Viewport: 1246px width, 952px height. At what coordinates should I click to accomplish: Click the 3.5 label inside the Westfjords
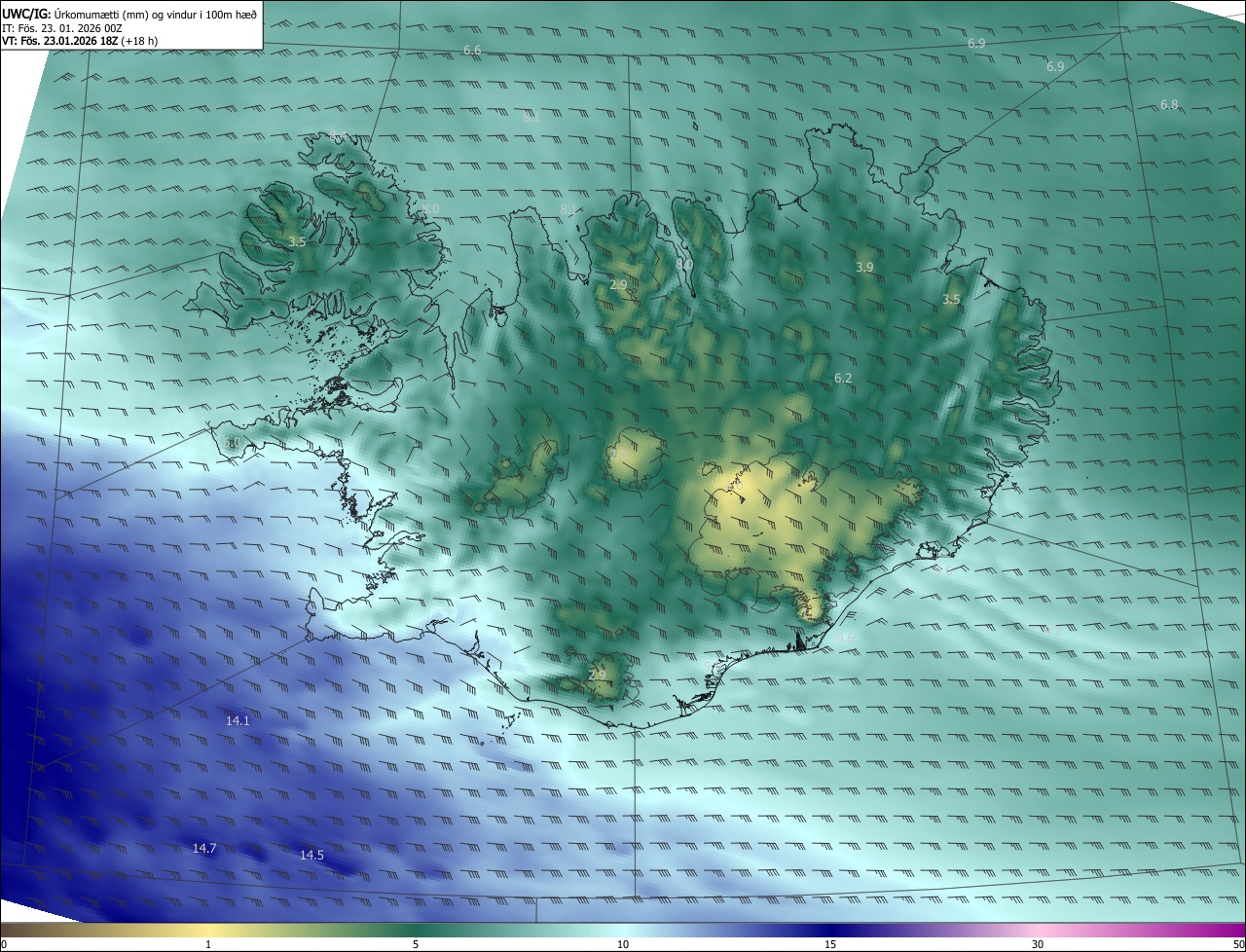click(297, 241)
